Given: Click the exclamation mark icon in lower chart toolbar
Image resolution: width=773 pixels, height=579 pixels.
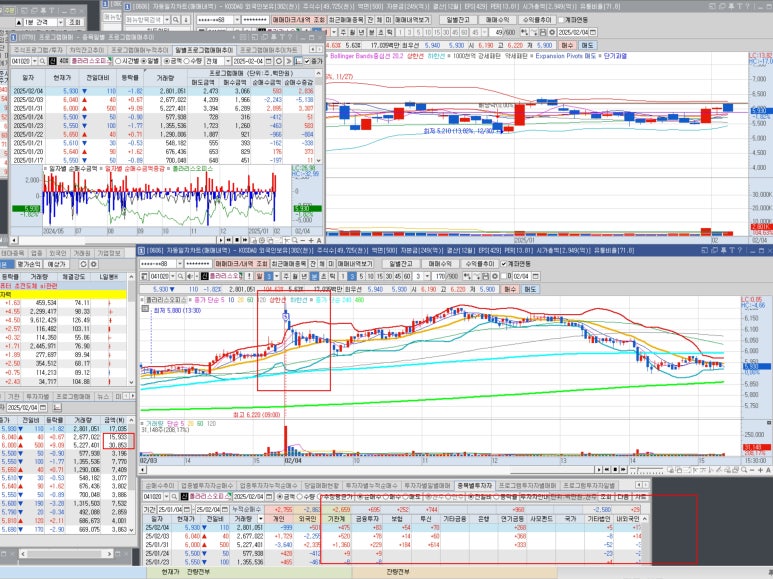Looking at the screenshot, I should click(249, 276).
